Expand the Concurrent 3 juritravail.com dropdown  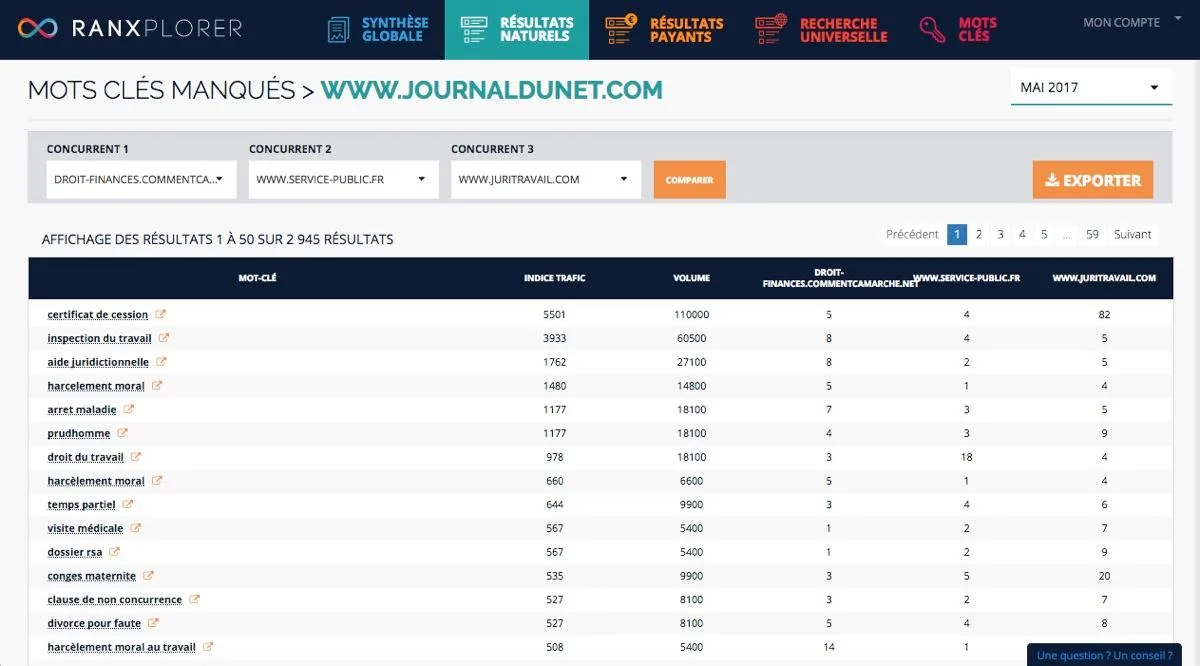pyautogui.click(x=546, y=180)
